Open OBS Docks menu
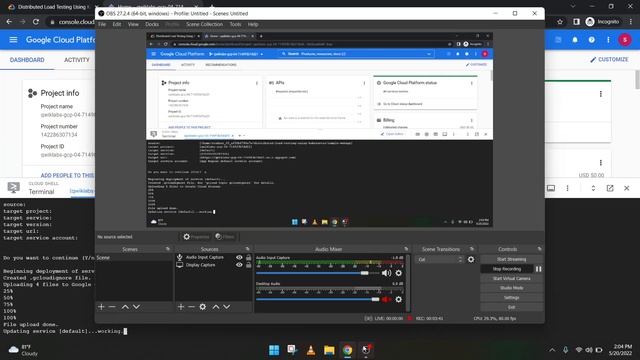640x360 pixels. pyautogui.click(x=152, y=24)
